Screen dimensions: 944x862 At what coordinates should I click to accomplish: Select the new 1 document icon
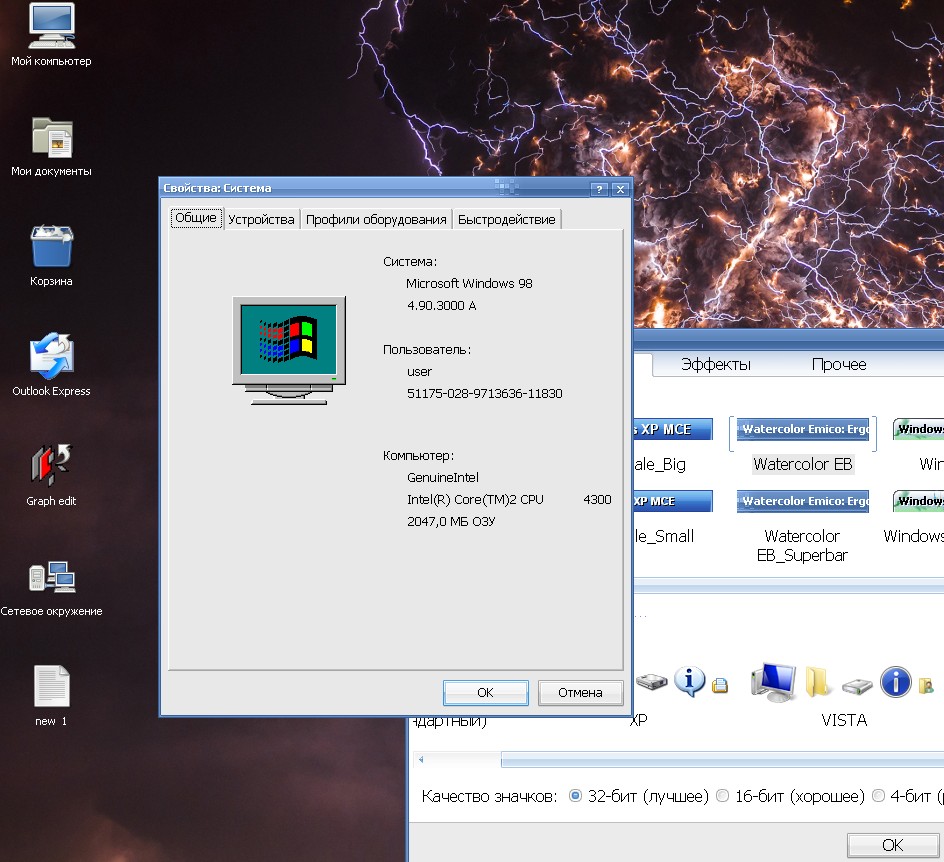(x=51, y=685)
